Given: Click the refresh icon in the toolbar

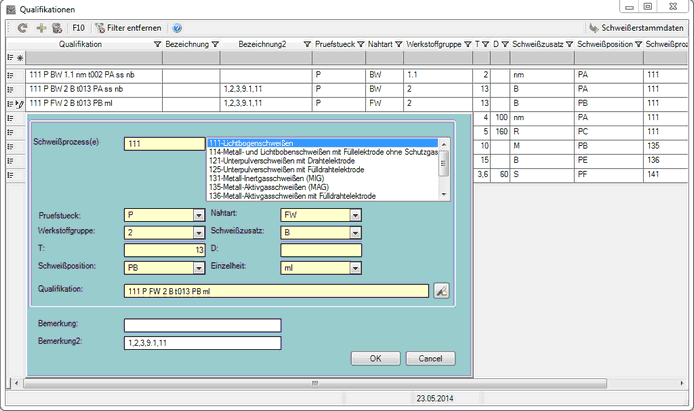Looking at the screenshot, I should pos(23,29).
